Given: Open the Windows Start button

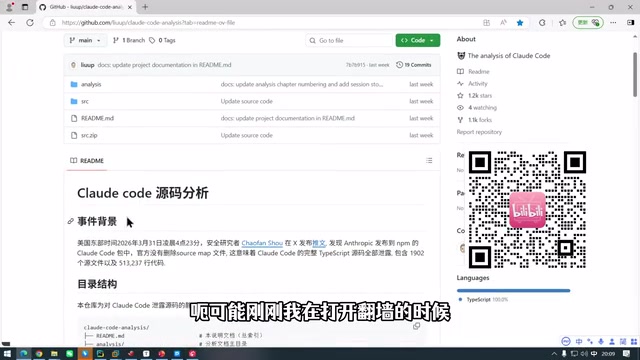Looking at the screenshot, I should [7, 353].
